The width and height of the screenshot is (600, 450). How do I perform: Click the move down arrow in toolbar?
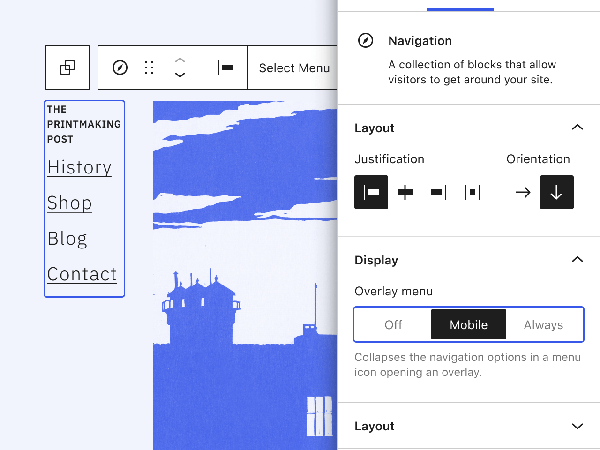180,76
